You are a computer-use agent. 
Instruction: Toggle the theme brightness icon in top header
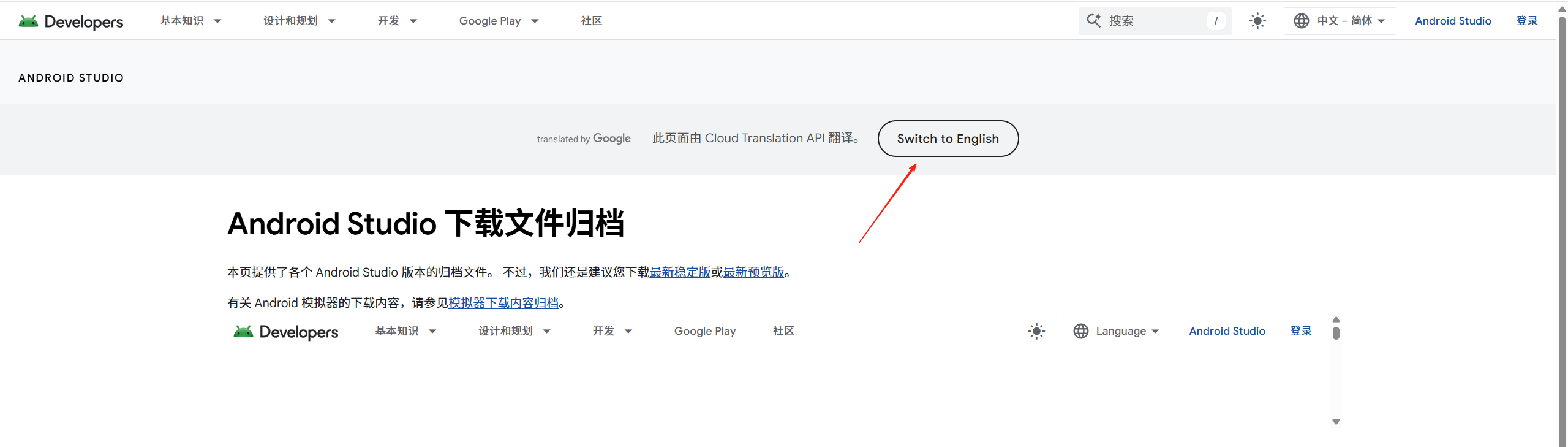pyautogui.click(x=1257, y=21)
